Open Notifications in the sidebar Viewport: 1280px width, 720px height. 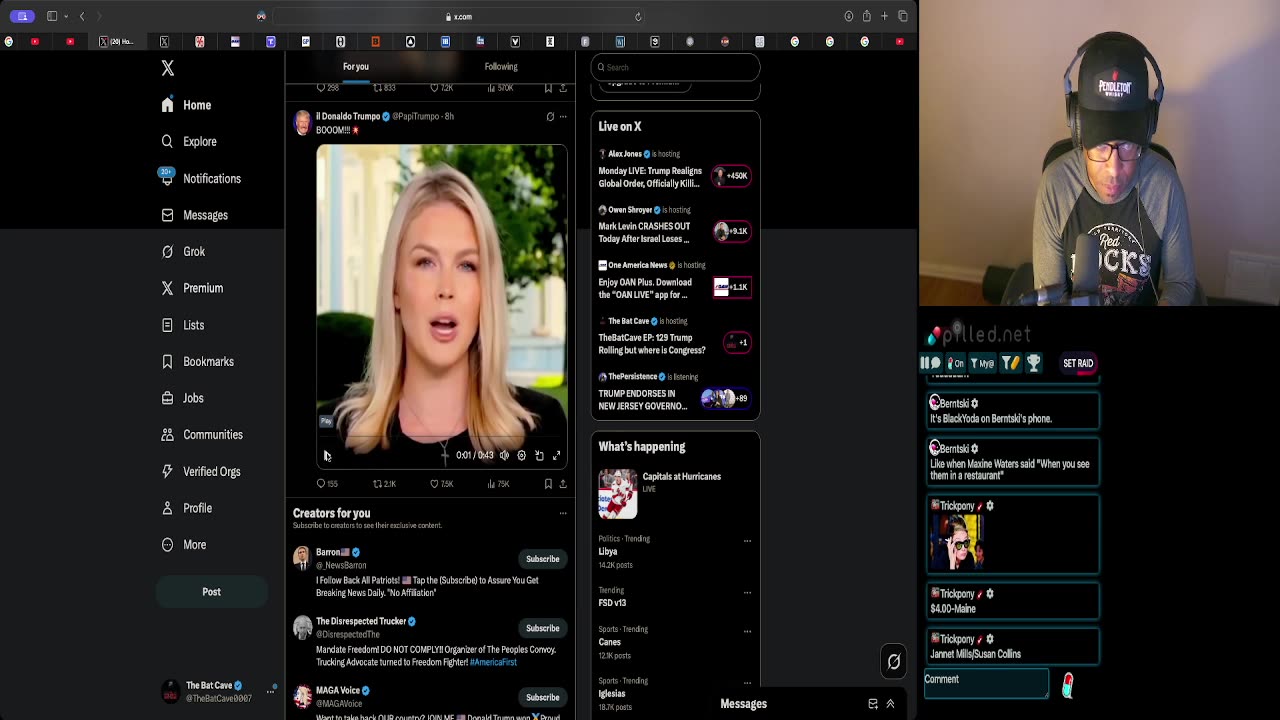point(200,178)
